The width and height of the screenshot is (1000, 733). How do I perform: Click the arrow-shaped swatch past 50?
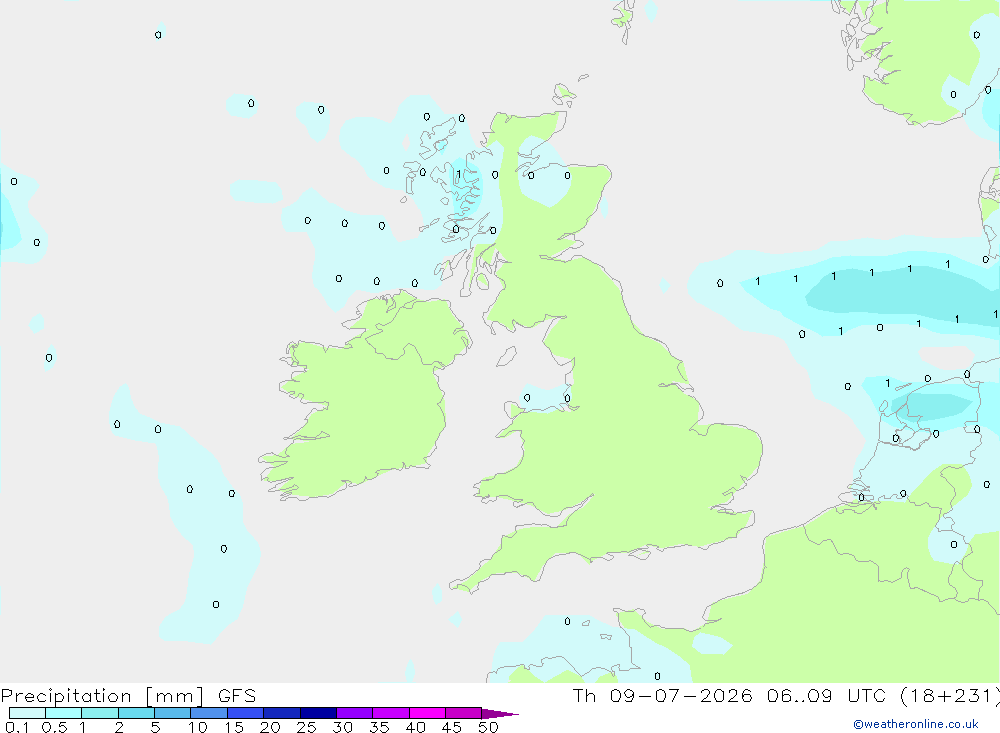click(x=500, y=713)
